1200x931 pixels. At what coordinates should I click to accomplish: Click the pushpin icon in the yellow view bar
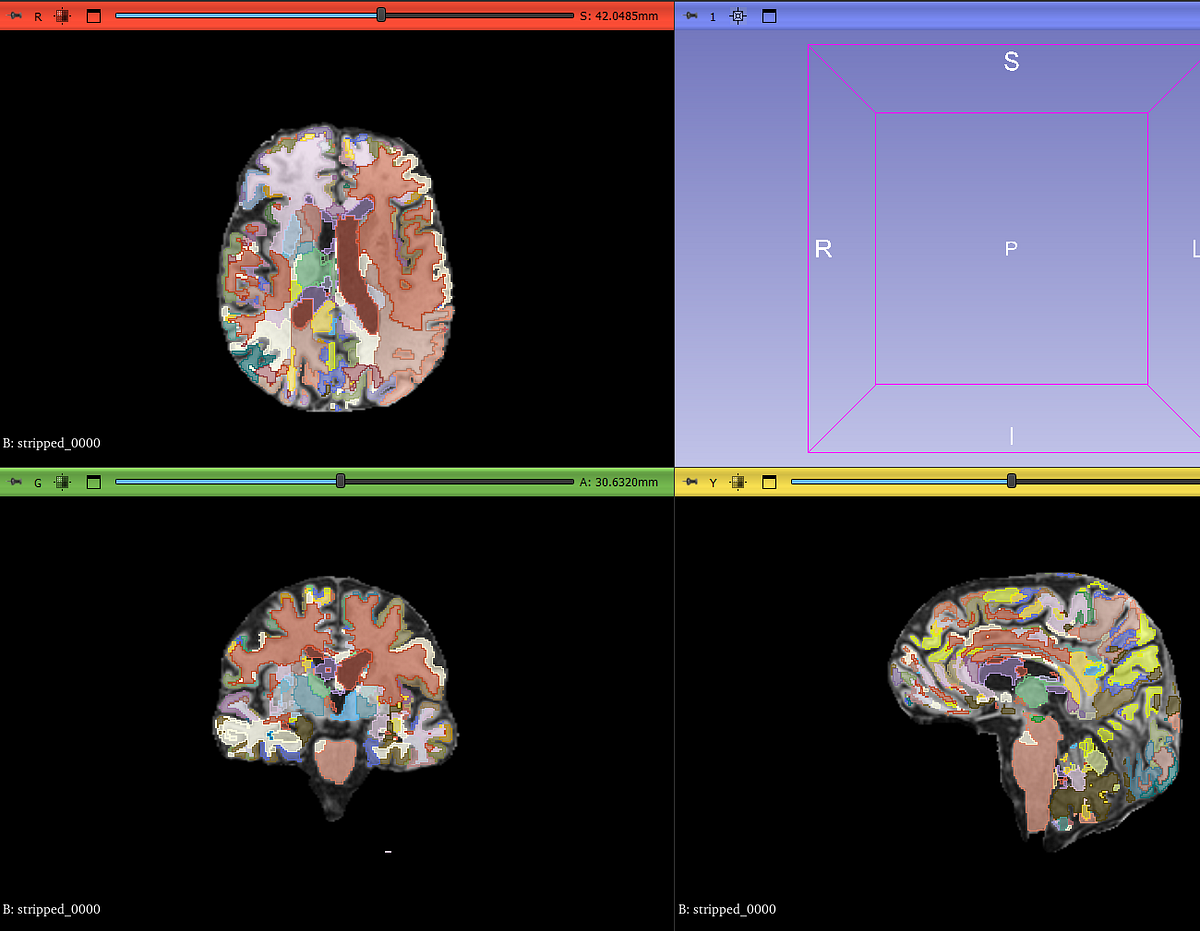click(x=689, y=481)
